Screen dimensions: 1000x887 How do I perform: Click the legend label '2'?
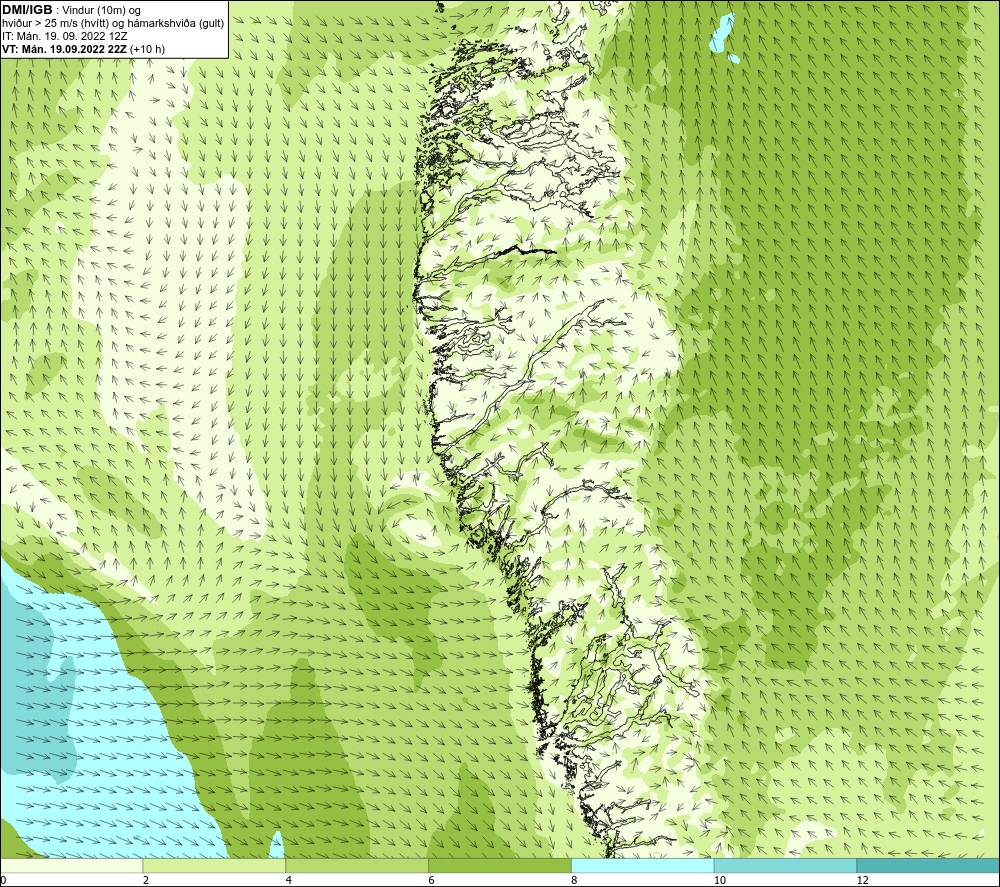(146, 881)
